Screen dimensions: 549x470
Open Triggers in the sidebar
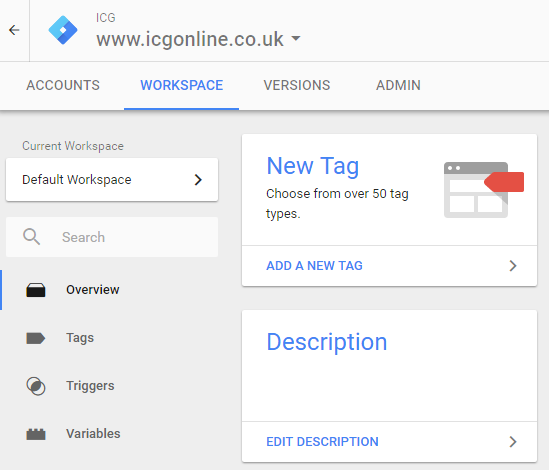coord(90,386)
